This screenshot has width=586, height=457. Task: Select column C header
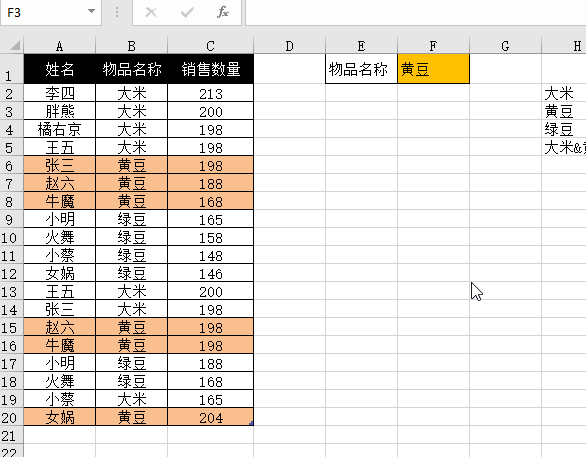(x=210, y=46)
